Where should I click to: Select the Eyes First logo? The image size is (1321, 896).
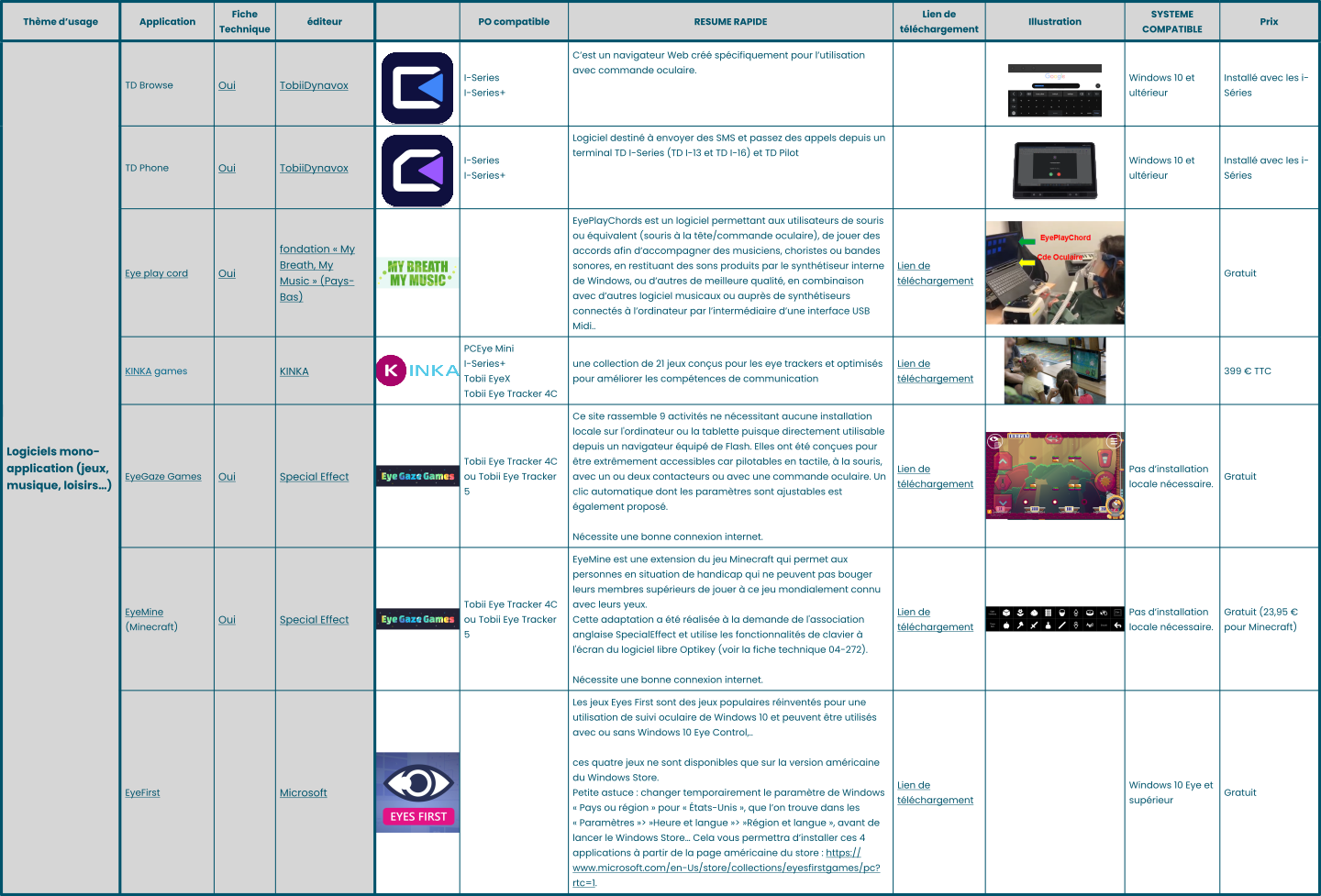pyautogui.click(x=417, y=792)
